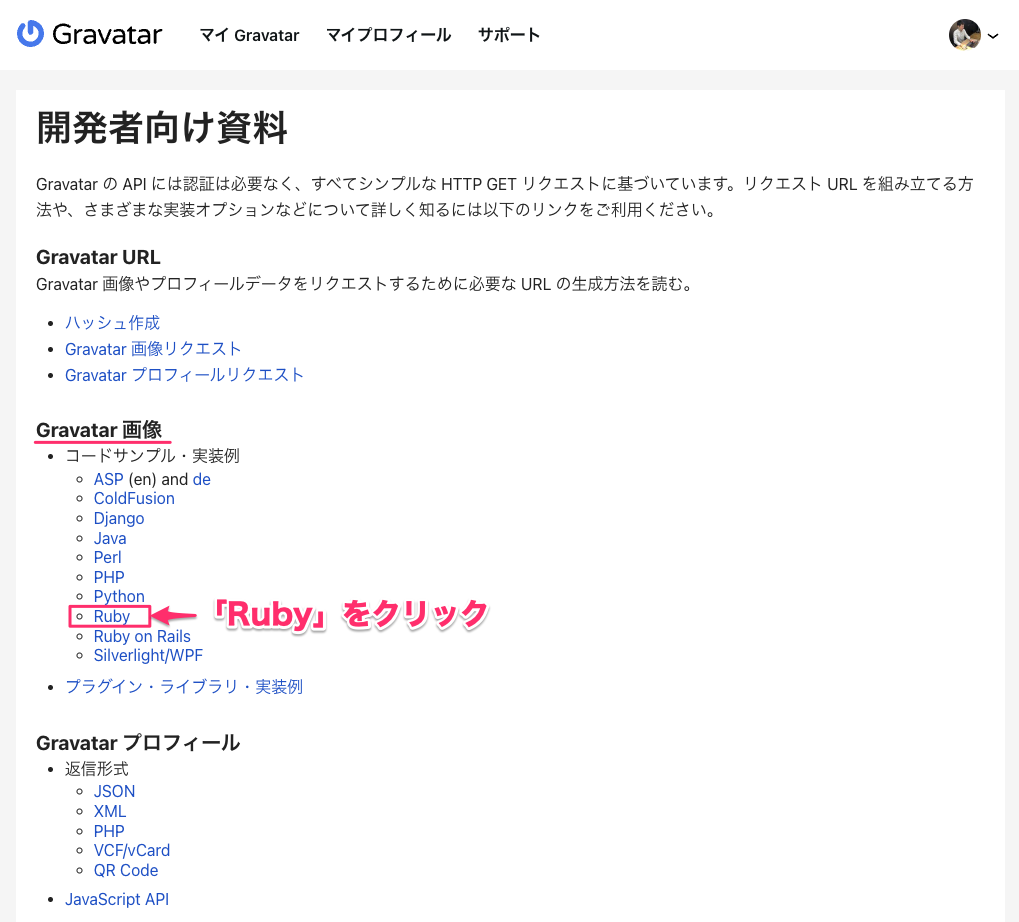Open the ハッシュ作成 link

pos(112,323)
